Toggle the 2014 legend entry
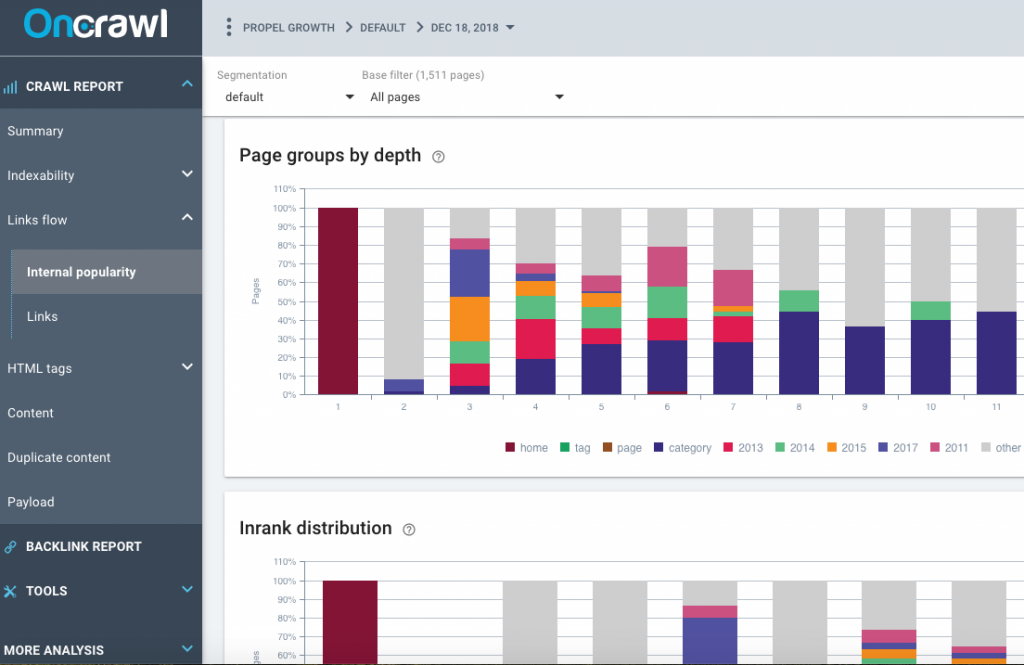The width and height of the screenshot is (1024, 665). [x=795, y=447]
